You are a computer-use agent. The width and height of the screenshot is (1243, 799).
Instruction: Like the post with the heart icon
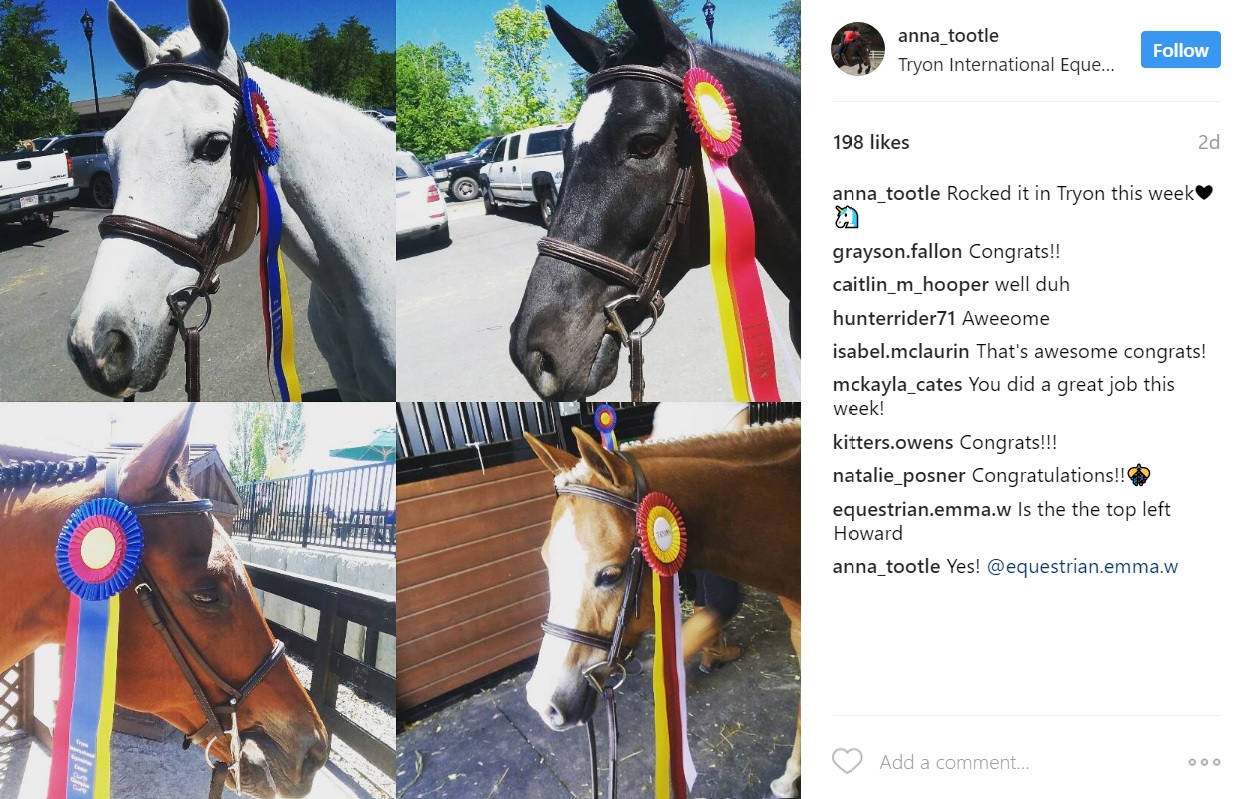pyautogui.click(x=847, y=762)
